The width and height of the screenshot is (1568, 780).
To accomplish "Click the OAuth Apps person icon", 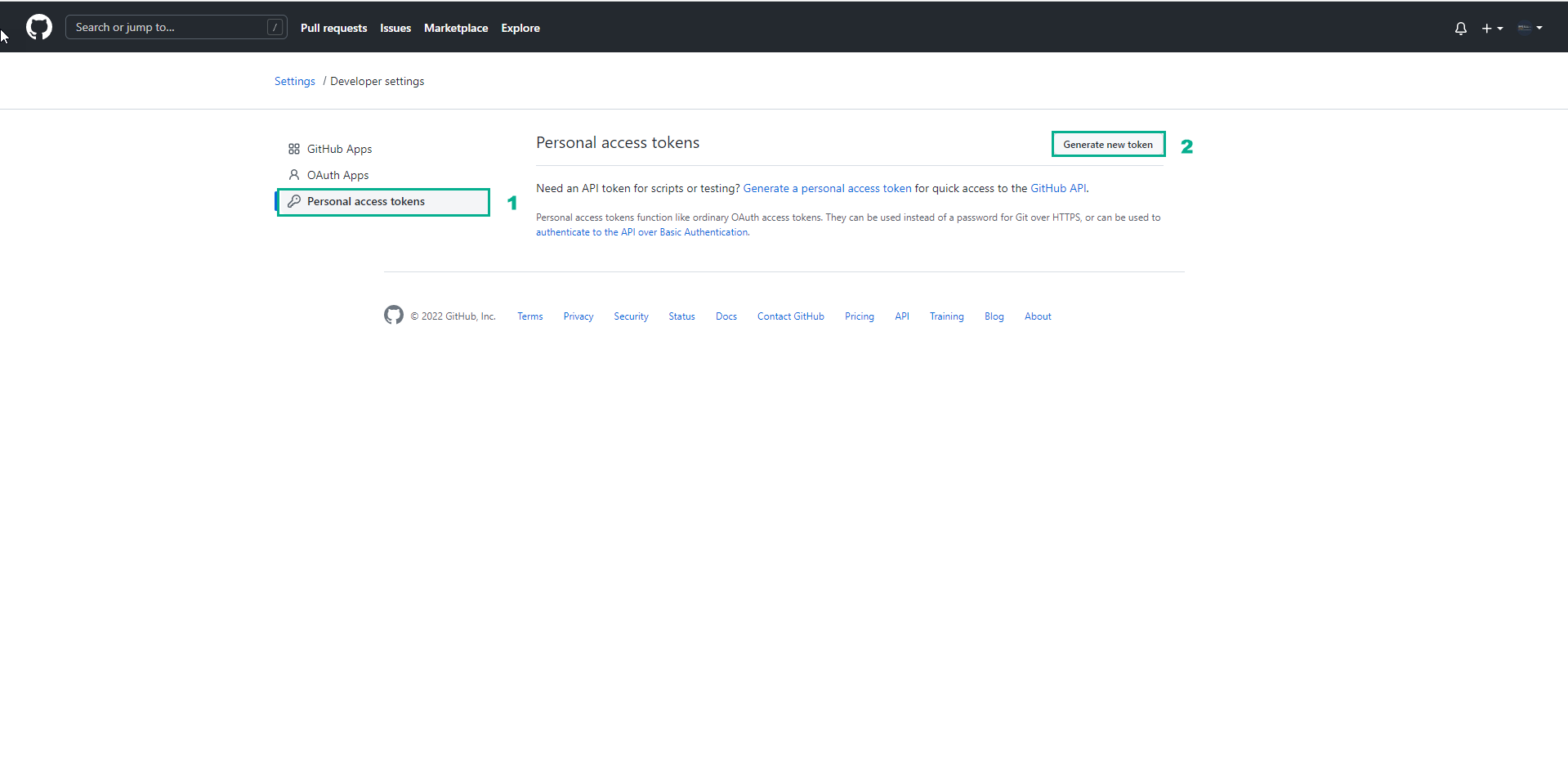I will [x=294, y=175].
